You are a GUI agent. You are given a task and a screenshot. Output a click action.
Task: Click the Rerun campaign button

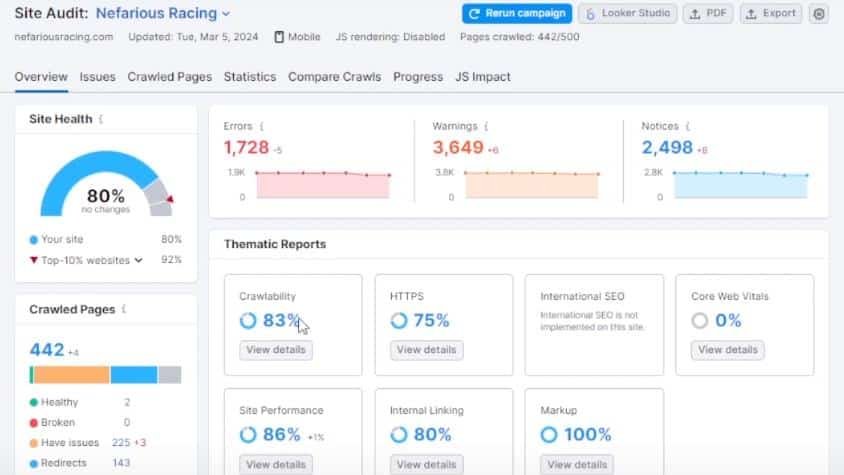pos(517,13)
